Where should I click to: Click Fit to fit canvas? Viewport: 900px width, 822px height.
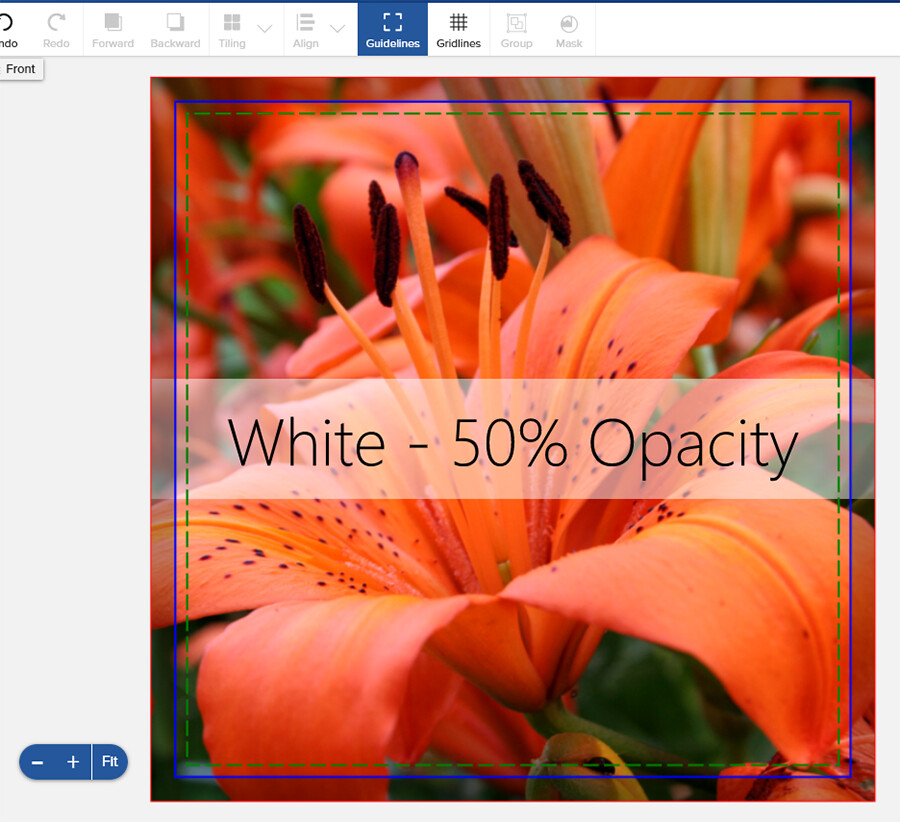110,762
